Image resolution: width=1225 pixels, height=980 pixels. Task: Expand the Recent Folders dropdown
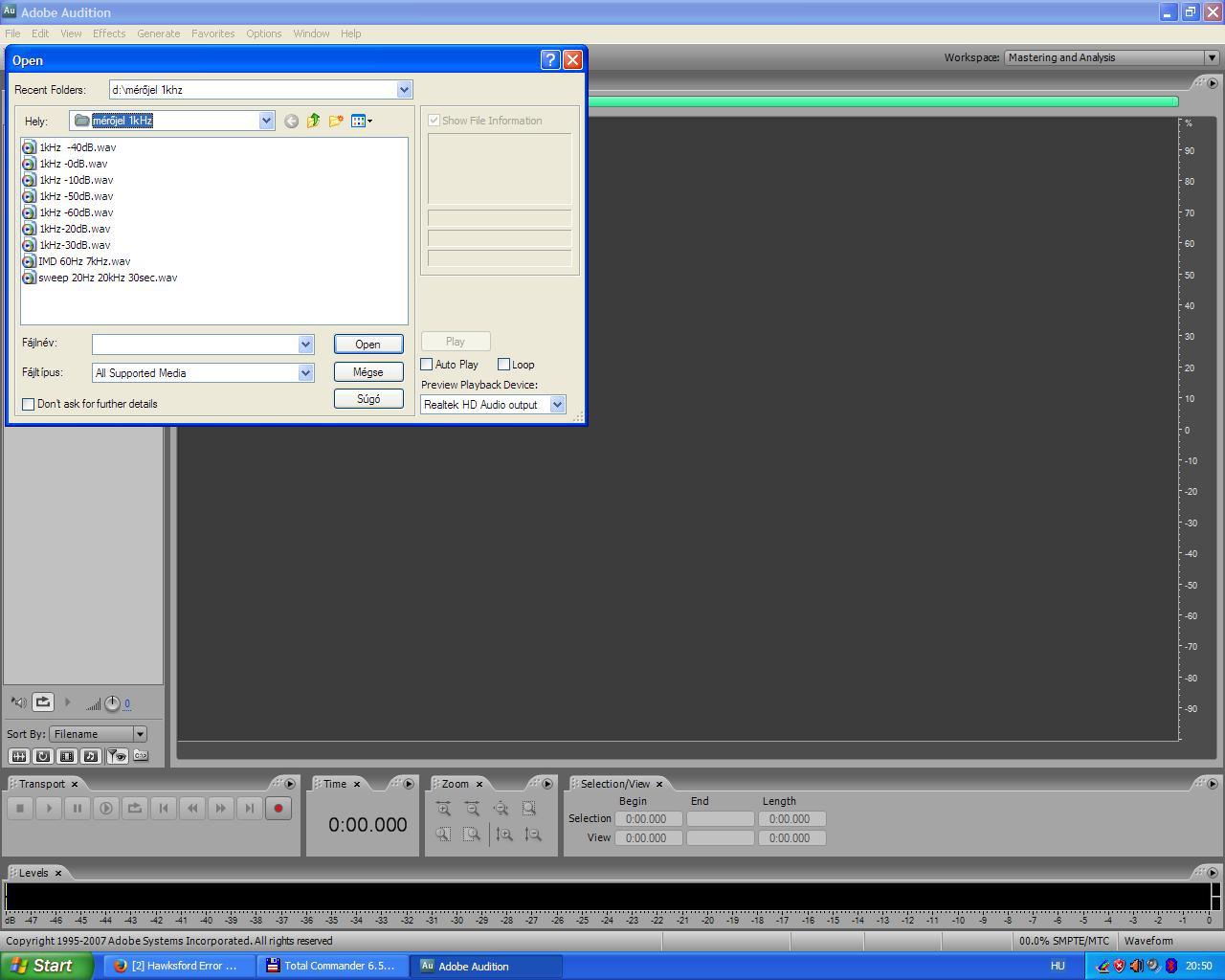pyautogui.click(x=404, y=90)
